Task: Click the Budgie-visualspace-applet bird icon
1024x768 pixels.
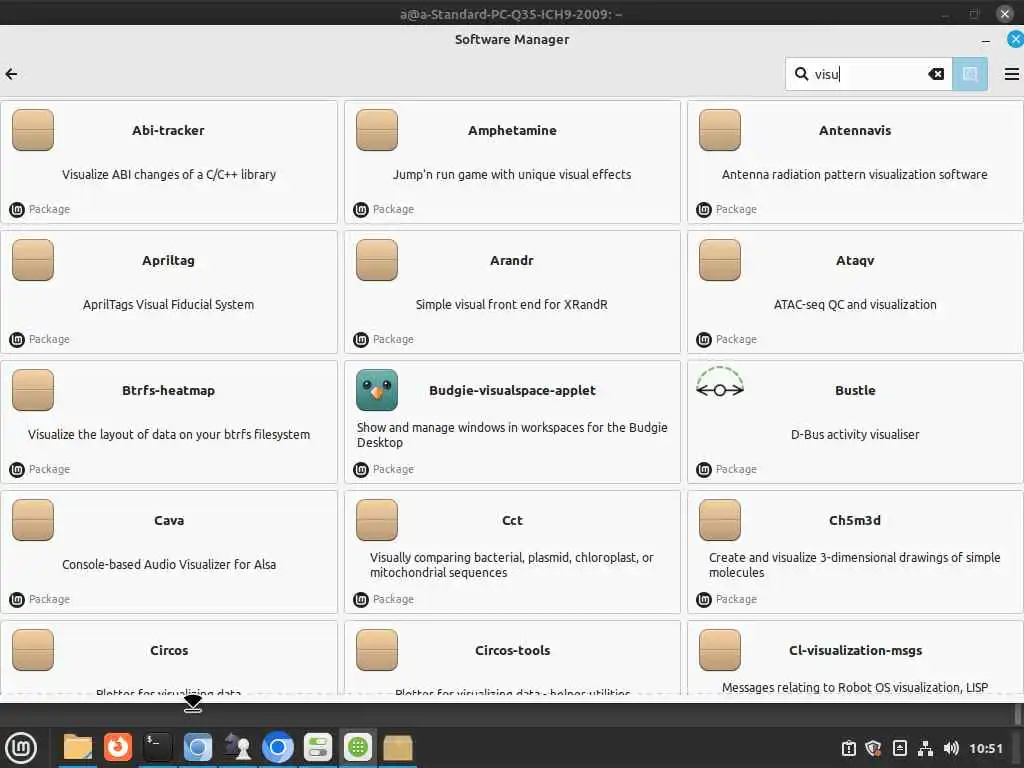Action: [x=377, y=390]
